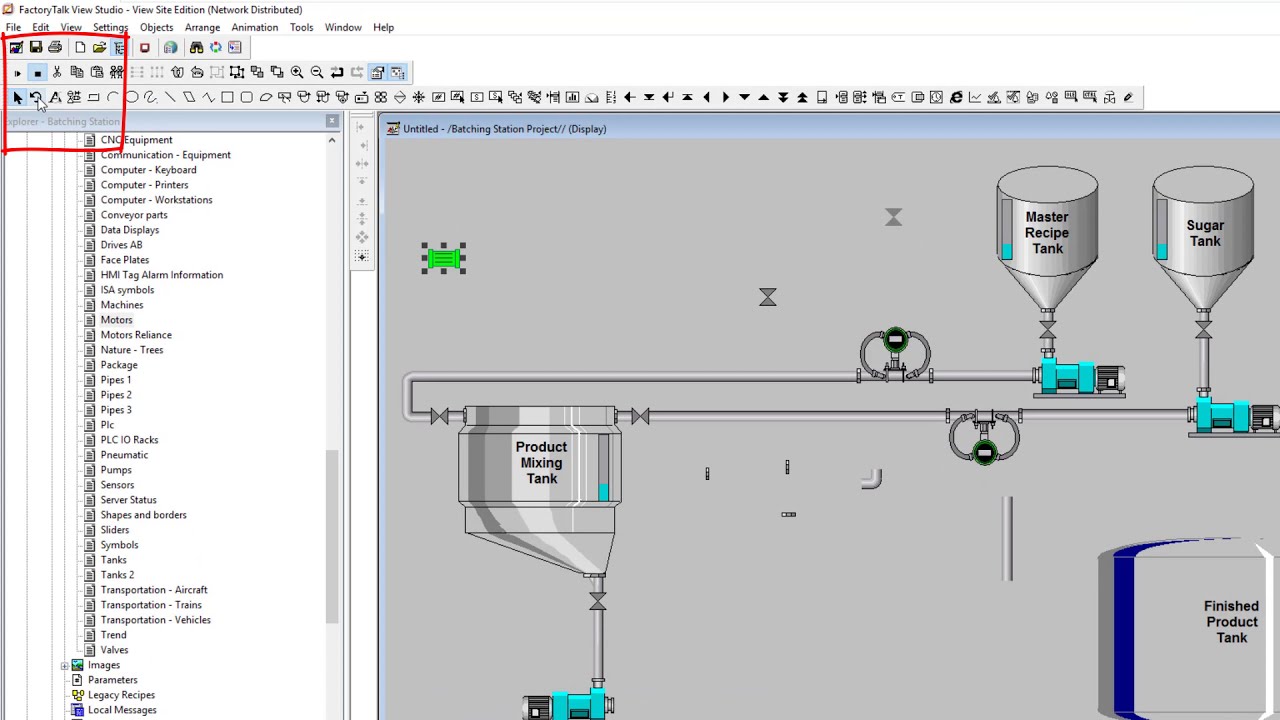
Task: Select the Line drawing tool
Action: [170, 97]
